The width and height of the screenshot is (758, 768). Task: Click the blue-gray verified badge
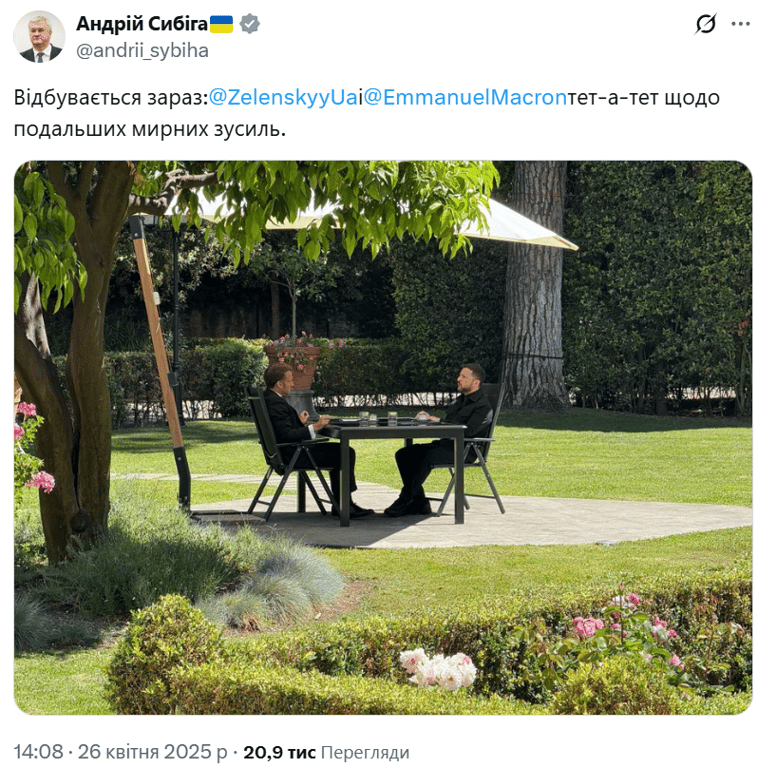[249, 24]
